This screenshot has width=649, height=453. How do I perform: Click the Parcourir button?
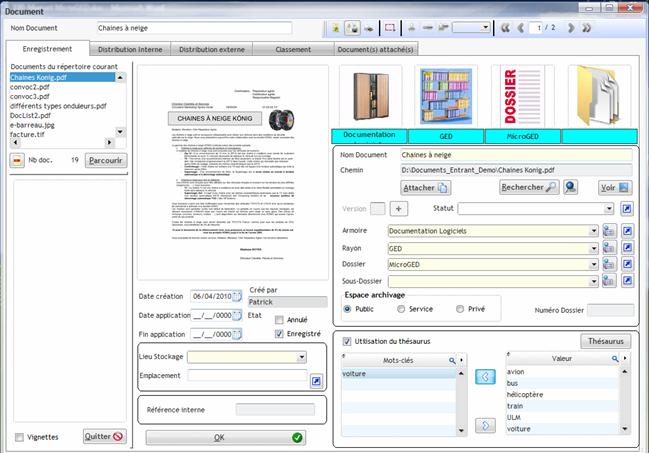click(104, 159)
